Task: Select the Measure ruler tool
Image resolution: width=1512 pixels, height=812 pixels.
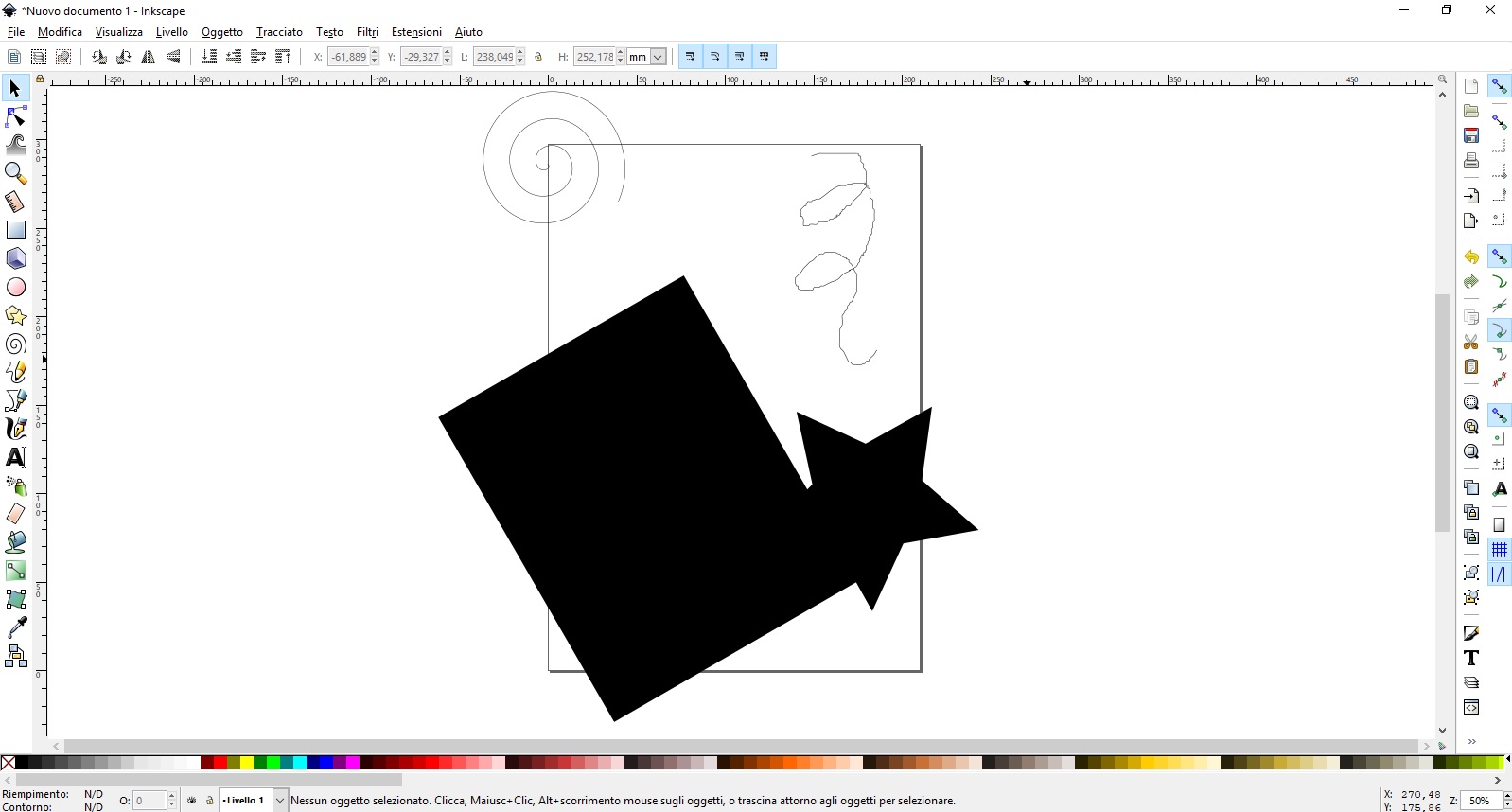Action: pos(15,202)
